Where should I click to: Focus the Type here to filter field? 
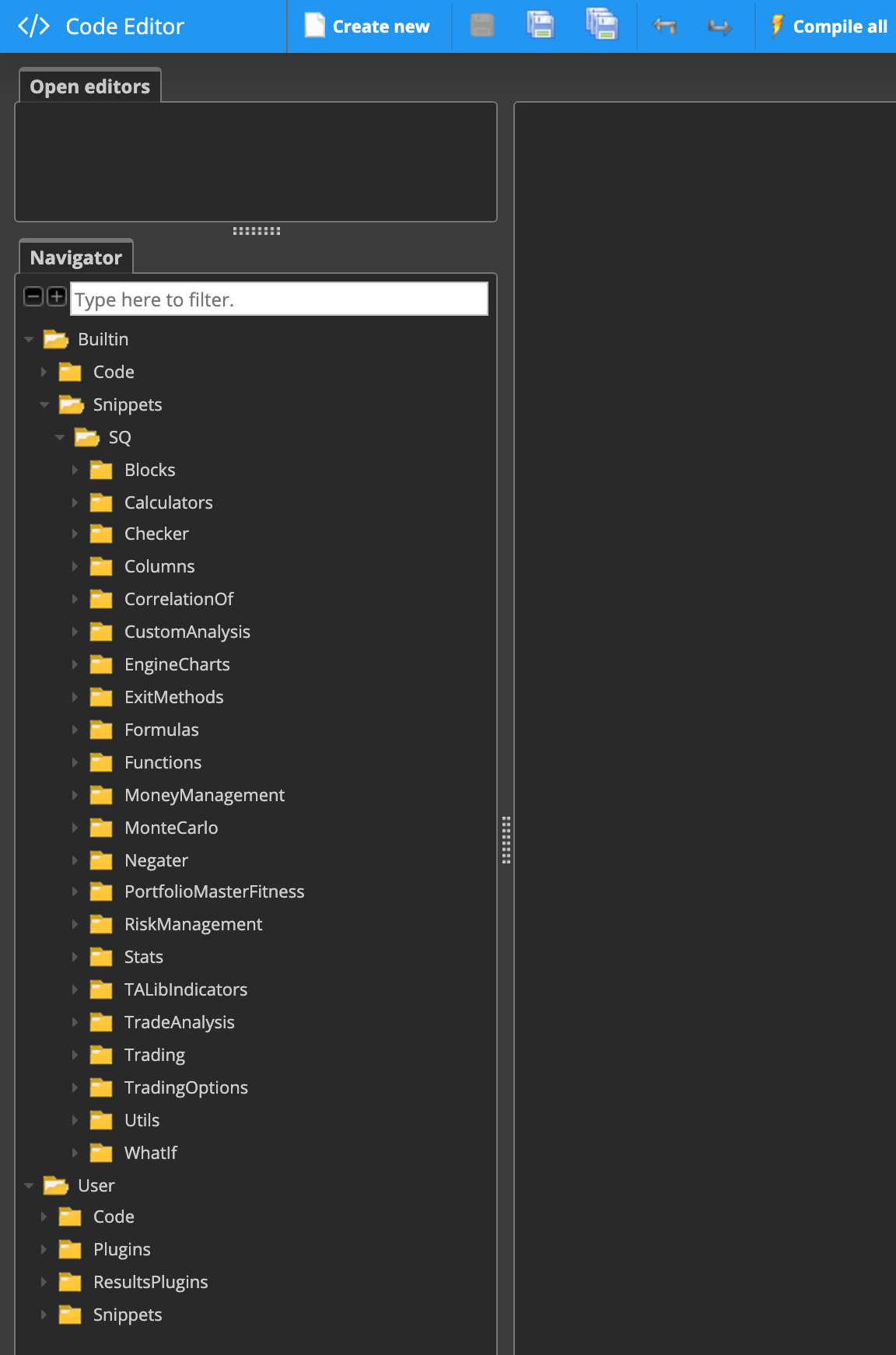(x=279, y=299)
